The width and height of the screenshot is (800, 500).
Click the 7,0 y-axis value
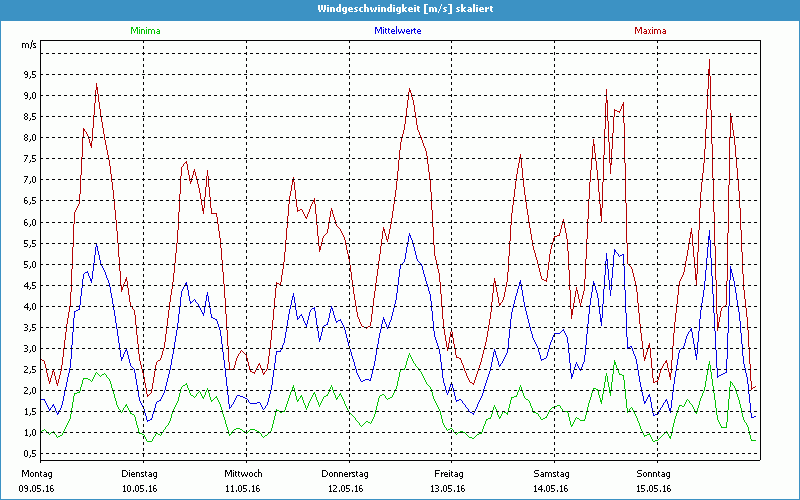[30, 180]
